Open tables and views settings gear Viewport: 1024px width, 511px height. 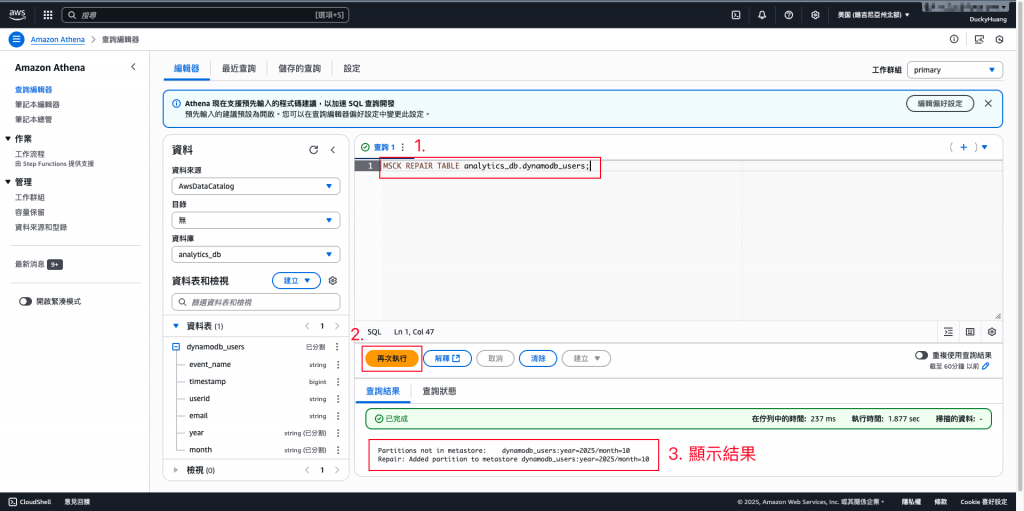point(332,280)
